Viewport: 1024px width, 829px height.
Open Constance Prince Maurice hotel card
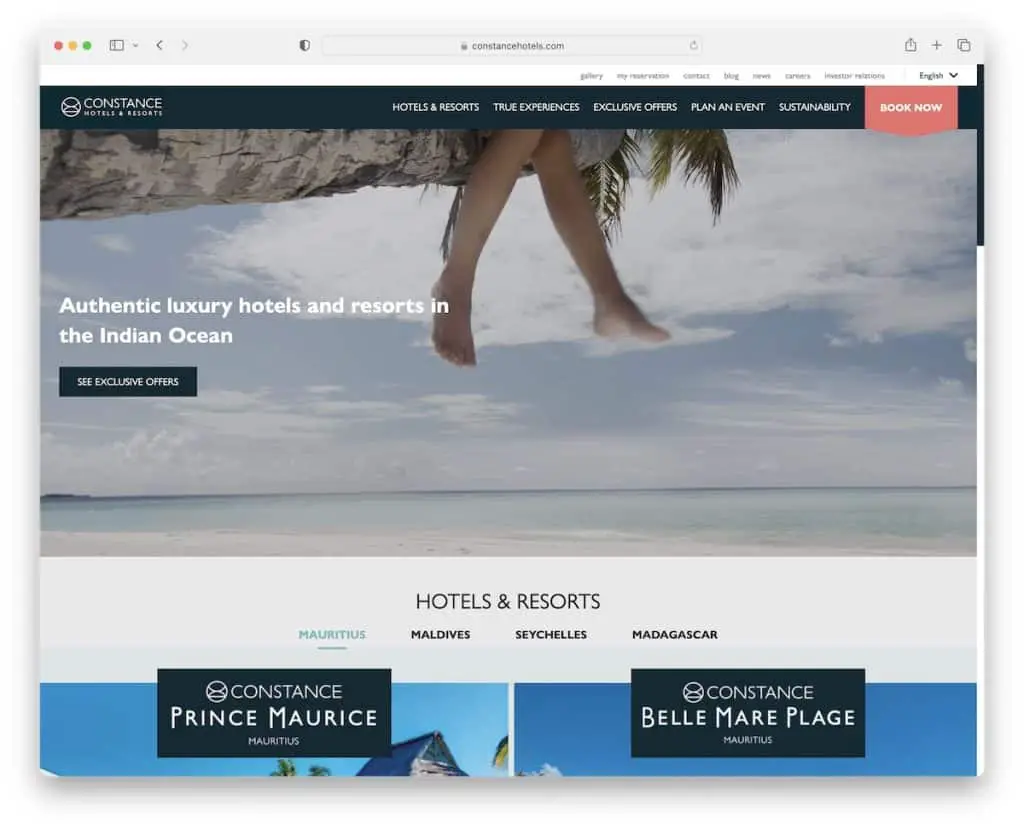(x=274, y=713)
